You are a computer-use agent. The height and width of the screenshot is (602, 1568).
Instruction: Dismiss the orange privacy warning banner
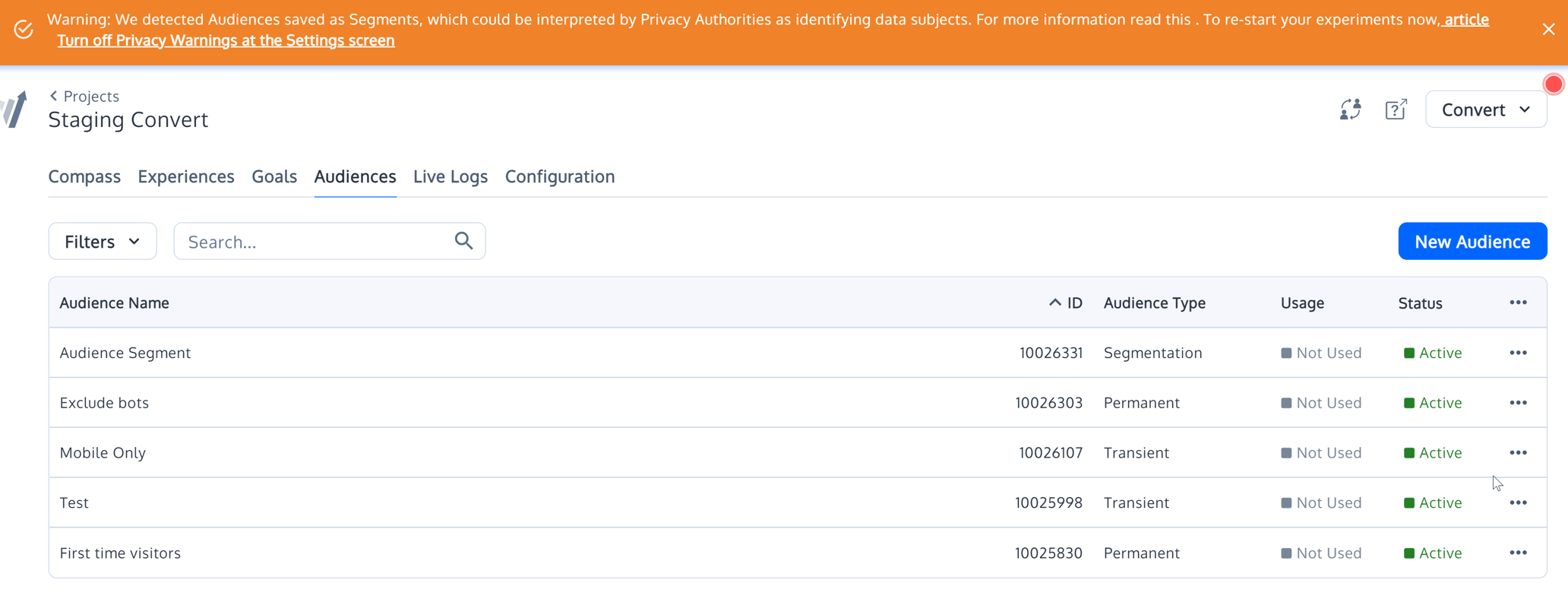tap(1548, 30)
